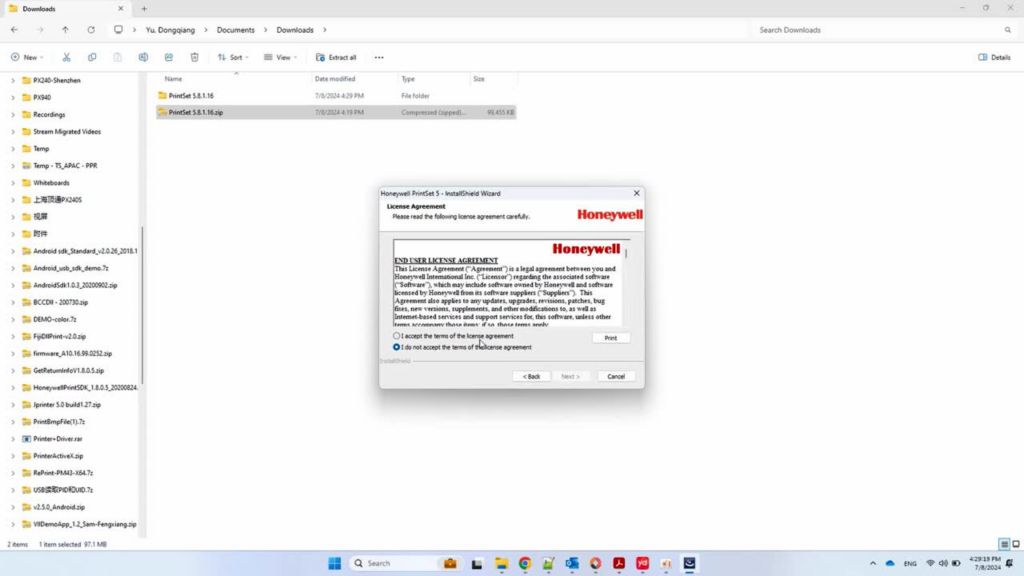Click the Up directory arrow
This screenshot has width=1024, height=576.
click(65, 30)
